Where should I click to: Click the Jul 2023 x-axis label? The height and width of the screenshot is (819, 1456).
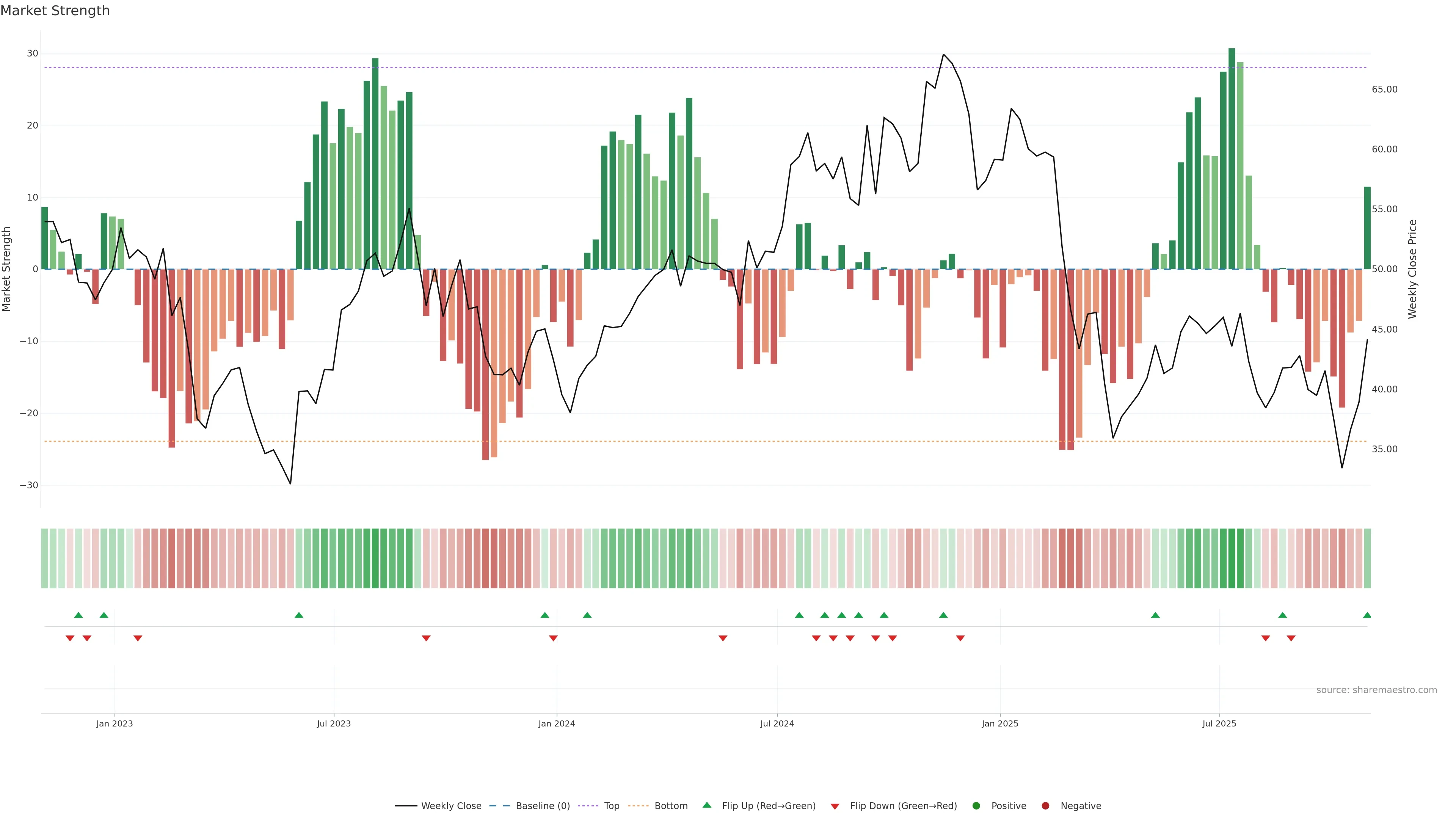click(334, 723)
